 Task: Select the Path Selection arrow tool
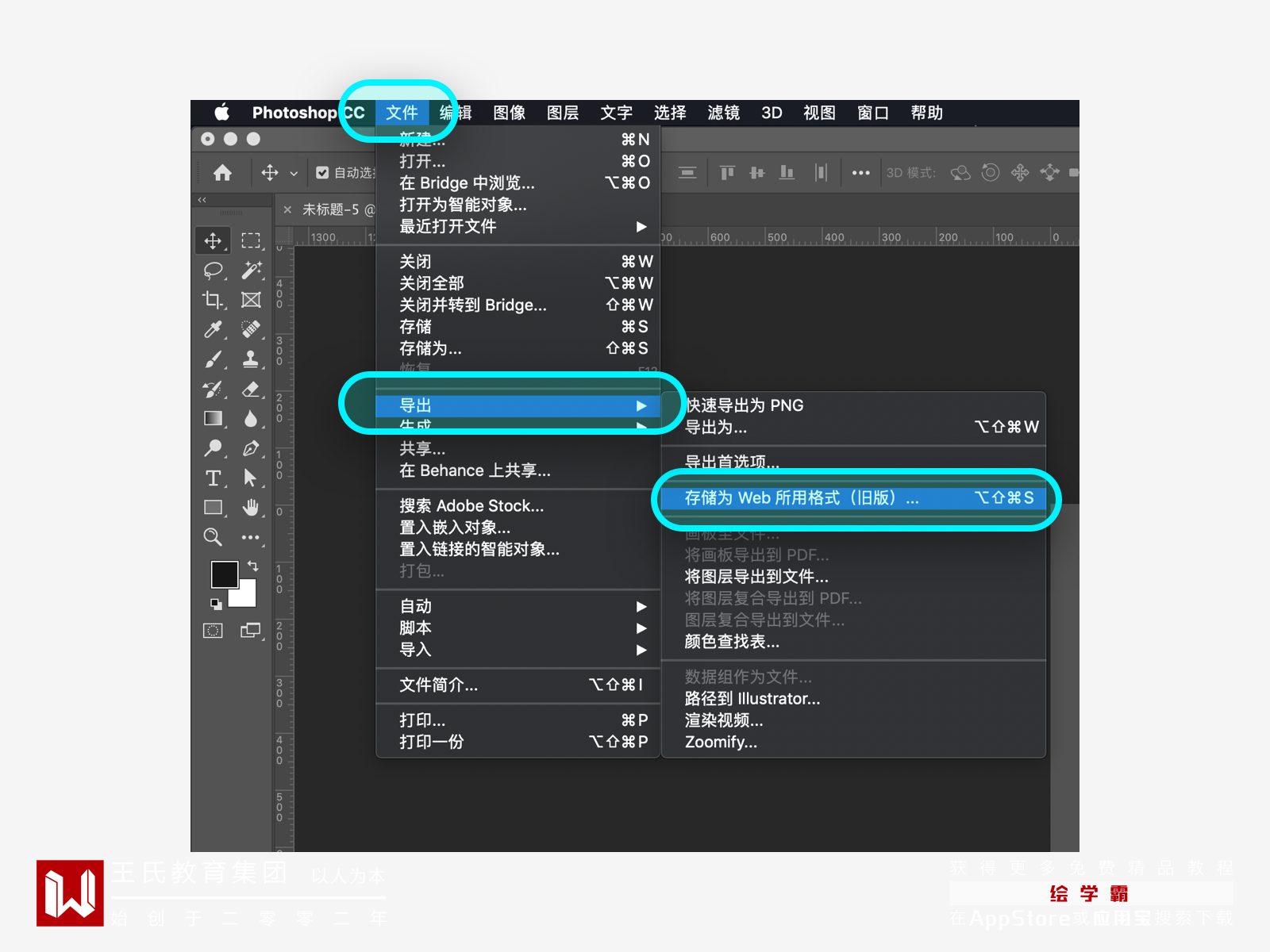click(251, 478)
